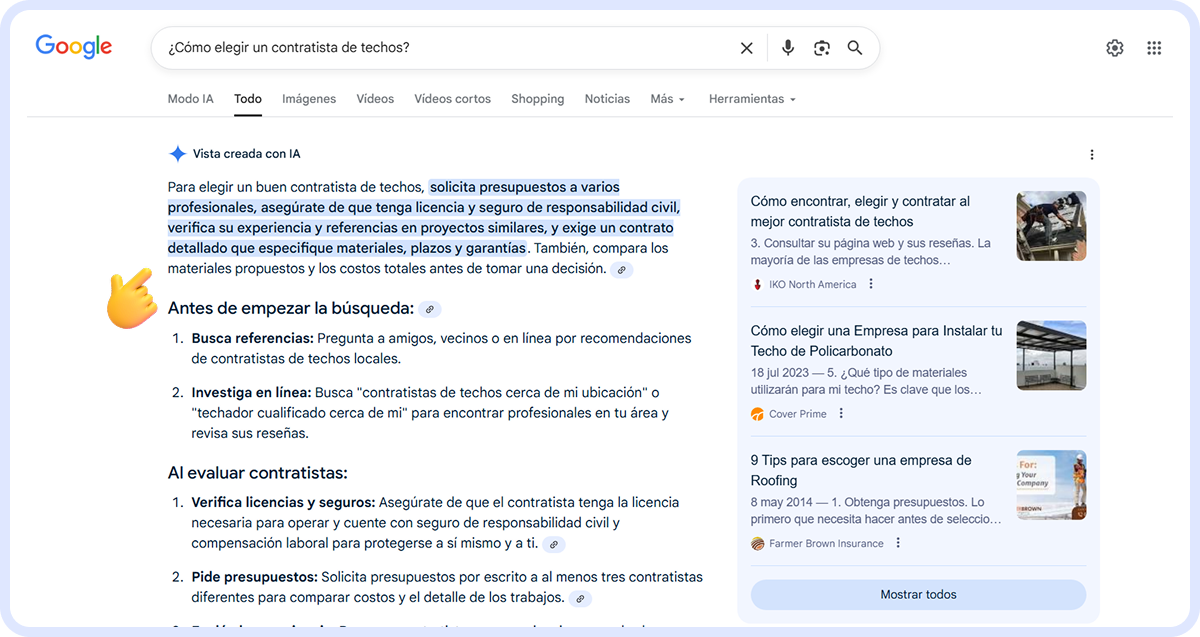Screen dimensions: 1200x637
Task: Click the magnifying glass search icon
Action: point(855,47)
